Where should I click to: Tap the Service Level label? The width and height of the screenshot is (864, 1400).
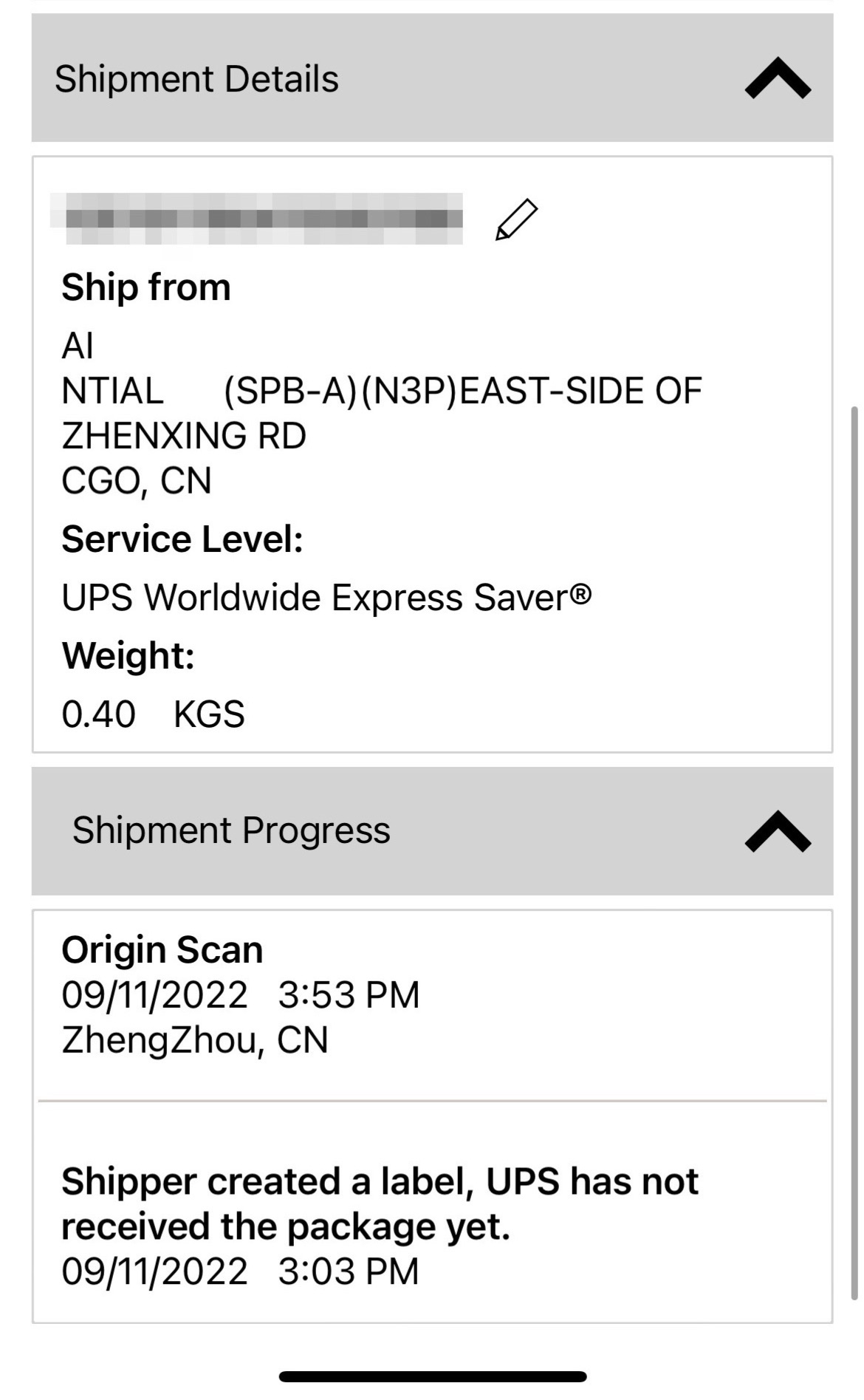pyautogui.click(x=182, y=539)
